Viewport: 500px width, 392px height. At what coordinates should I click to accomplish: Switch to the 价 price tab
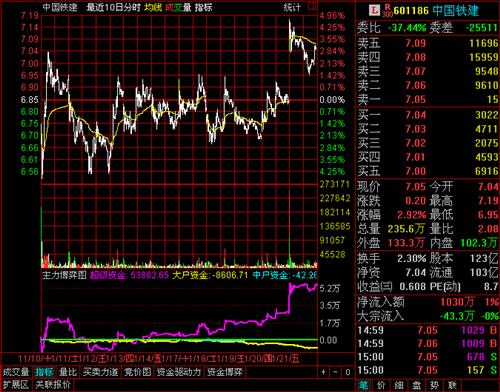(381, 386)
